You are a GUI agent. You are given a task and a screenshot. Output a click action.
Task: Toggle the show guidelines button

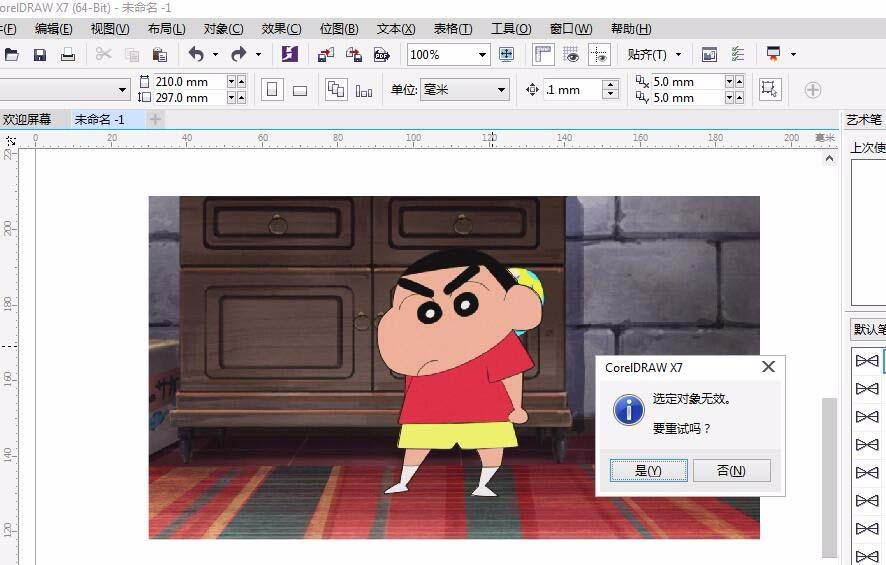[x=599, y=54]
